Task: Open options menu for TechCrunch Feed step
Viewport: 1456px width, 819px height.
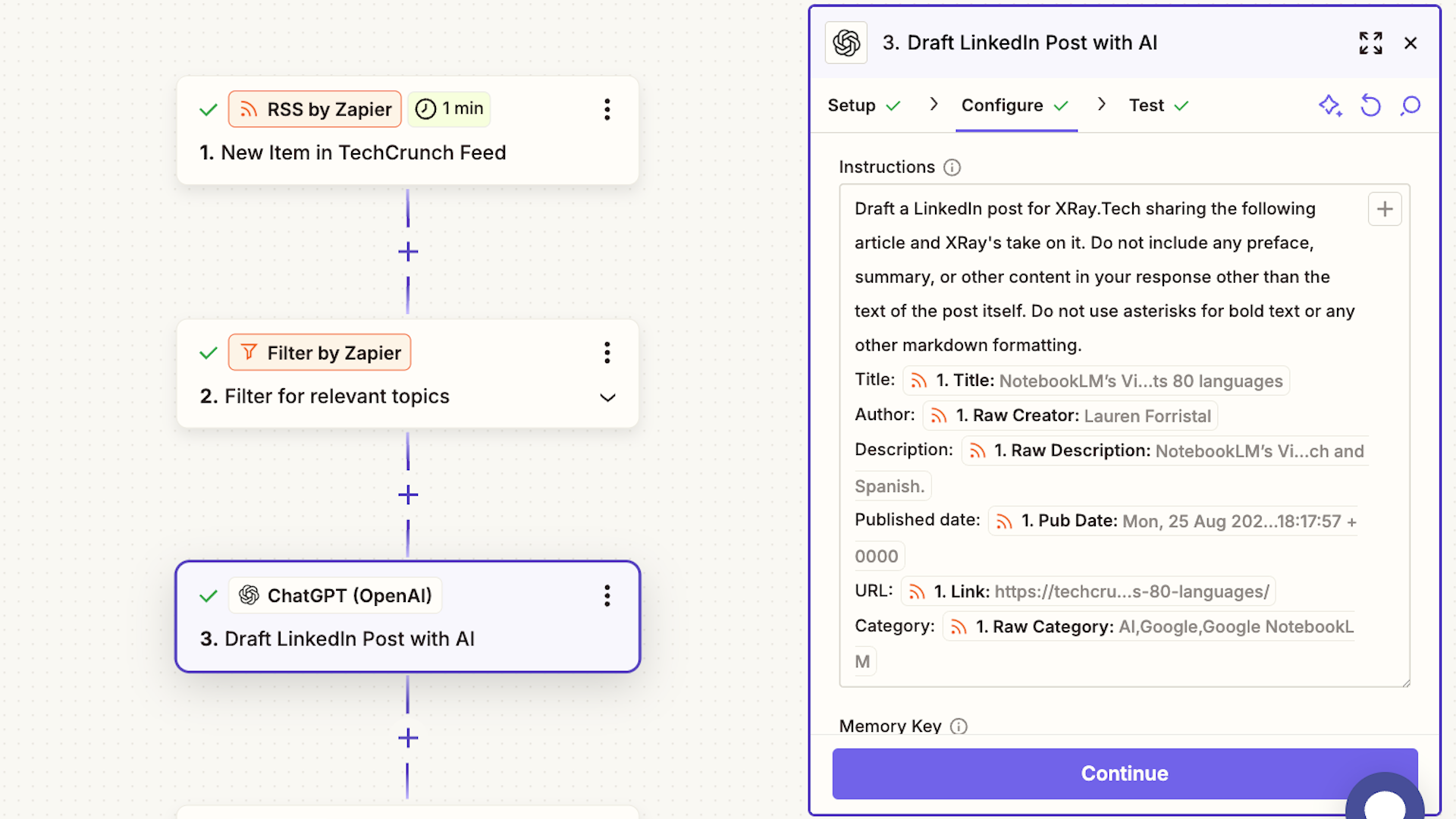Action: (607, 109)
